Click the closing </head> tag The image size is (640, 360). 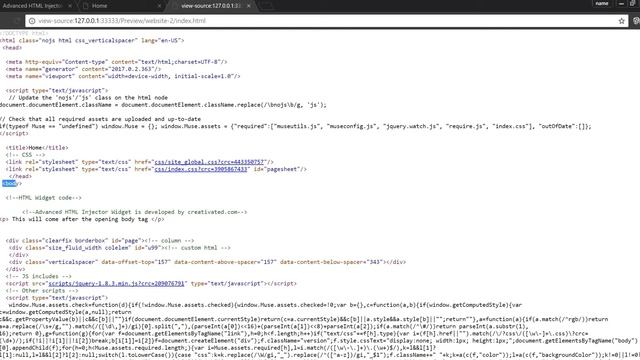click(x=20, y=176)
